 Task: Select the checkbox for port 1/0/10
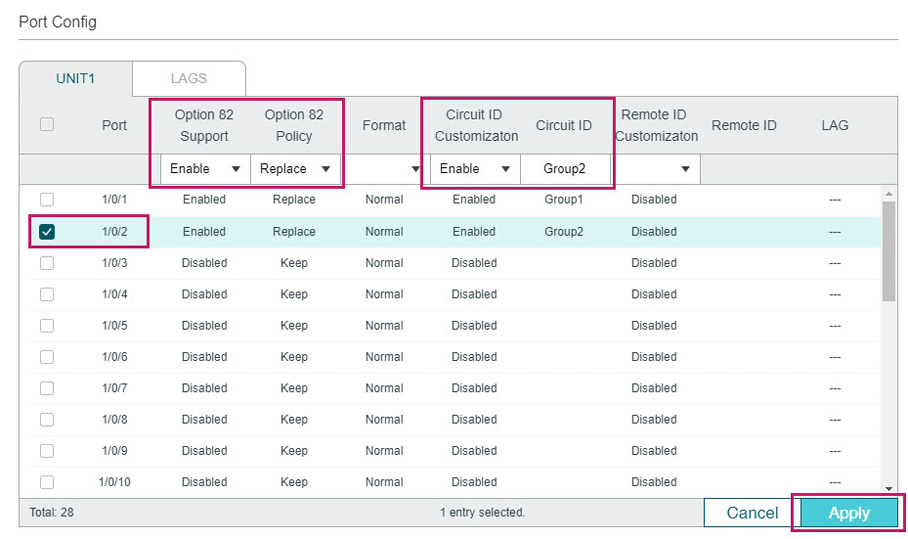click(x=47, y=482)
